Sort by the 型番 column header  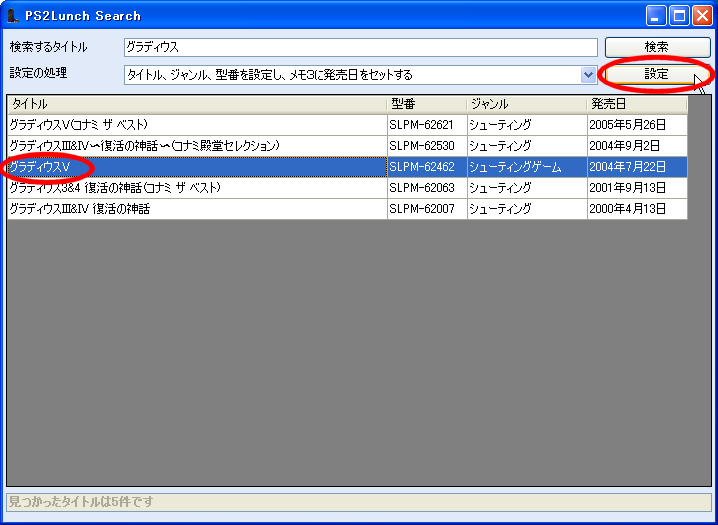pyautogui.click(x=427, y=104)
